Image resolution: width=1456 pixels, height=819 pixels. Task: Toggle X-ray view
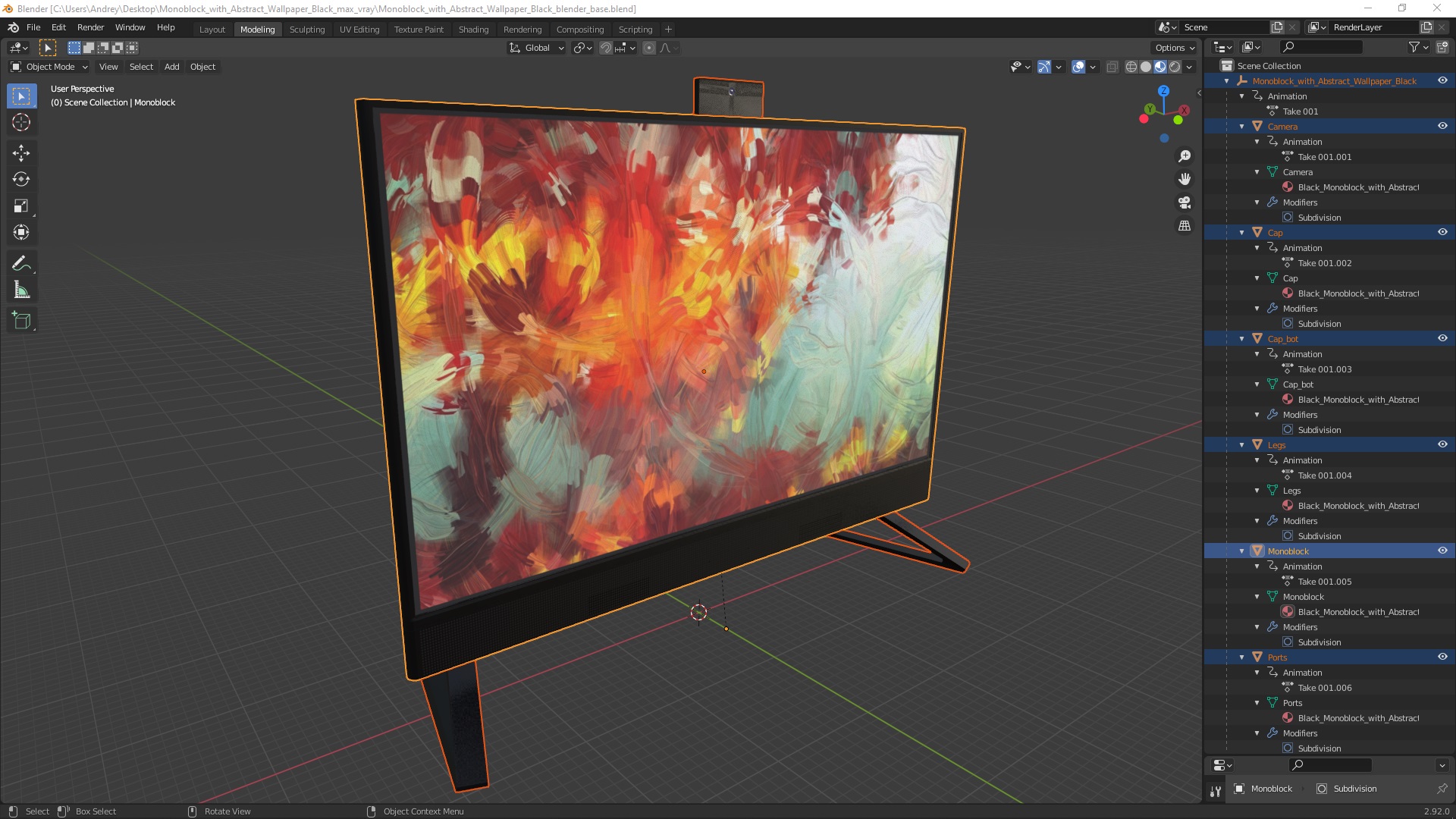pos(1112,67)
